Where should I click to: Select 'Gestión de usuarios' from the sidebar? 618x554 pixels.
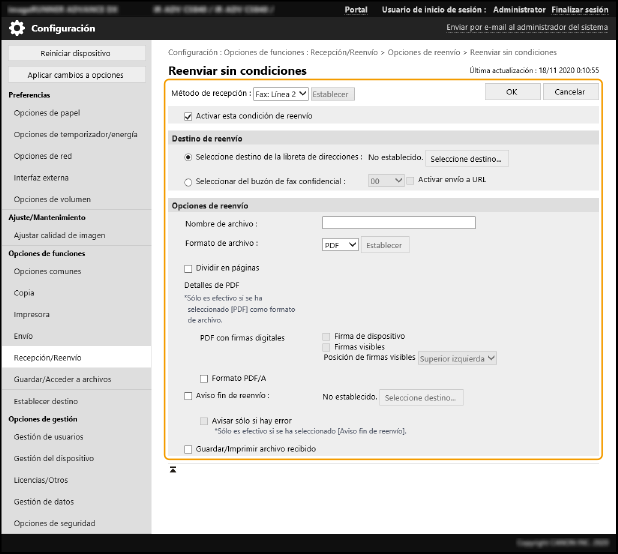(48, 438)
